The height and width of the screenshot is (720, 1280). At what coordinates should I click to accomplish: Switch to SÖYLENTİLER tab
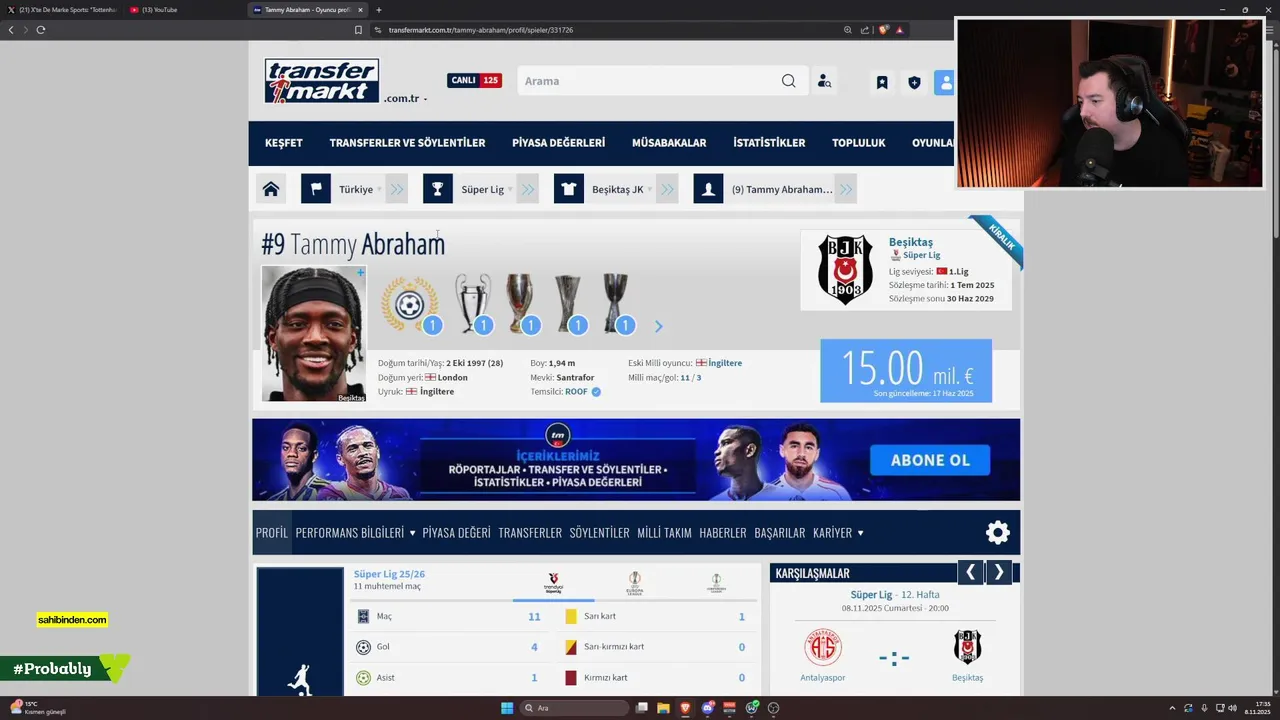coord(599,533)
